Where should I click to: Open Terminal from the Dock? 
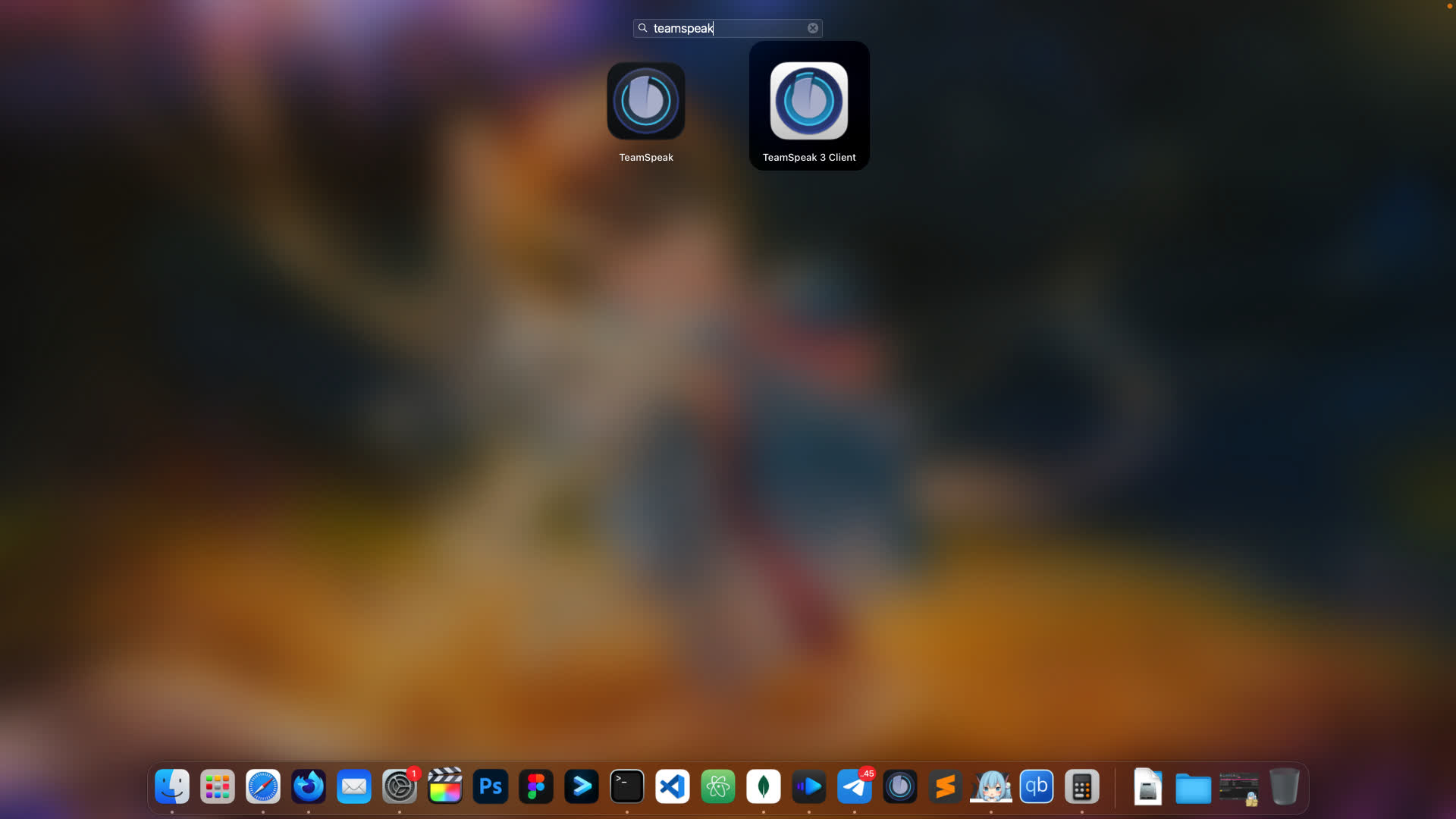pos(627,786)
